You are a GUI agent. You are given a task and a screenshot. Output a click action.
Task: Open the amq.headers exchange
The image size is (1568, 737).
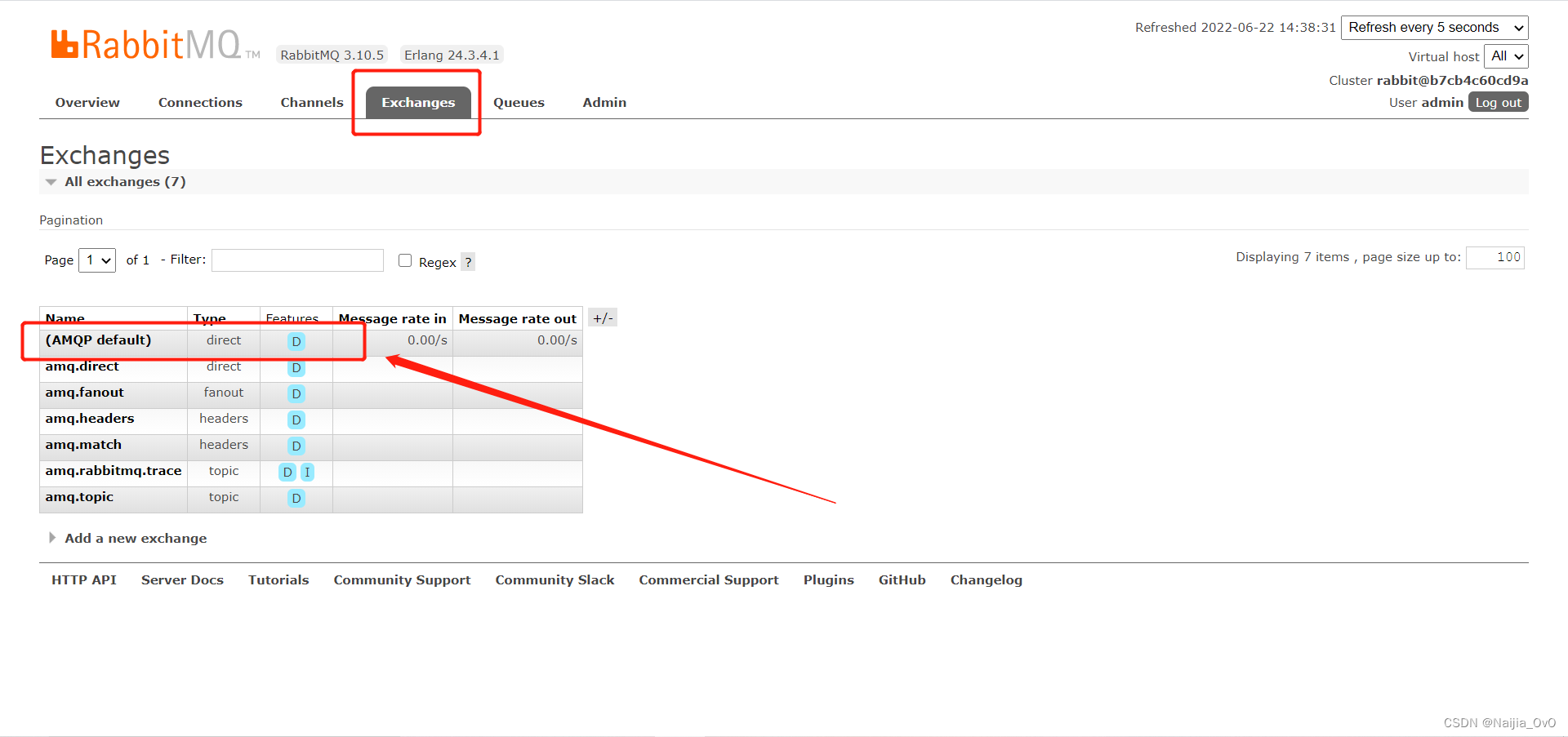[89, 419]
